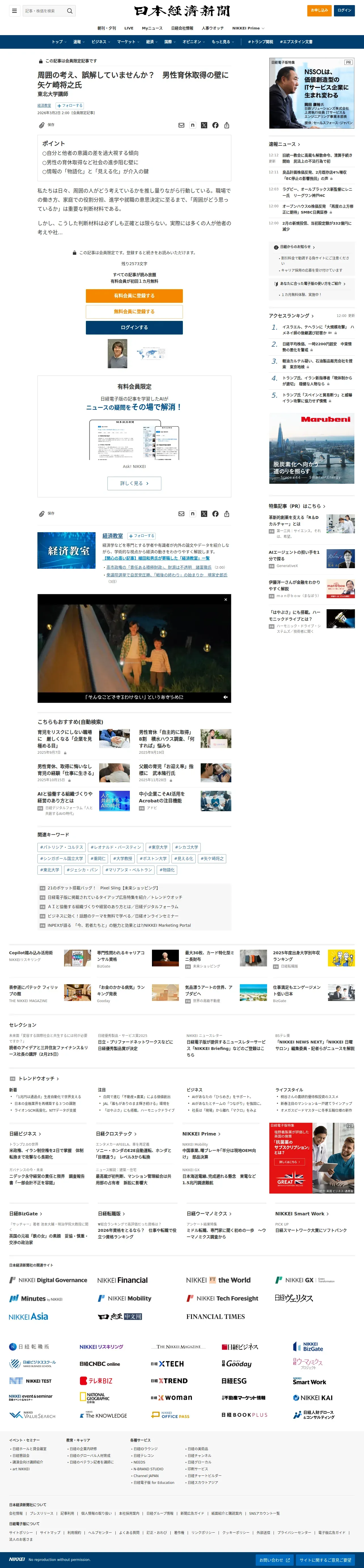Screen dimensions: 364x1568
Task: Expand the 経済 navigation dropdown
Action: [x=152, y=42]
